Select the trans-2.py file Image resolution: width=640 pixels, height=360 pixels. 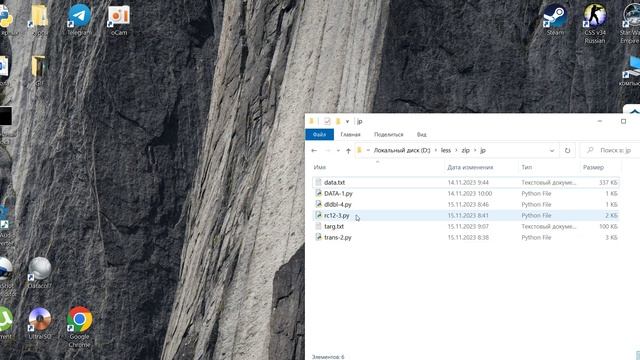coord(338,238)
